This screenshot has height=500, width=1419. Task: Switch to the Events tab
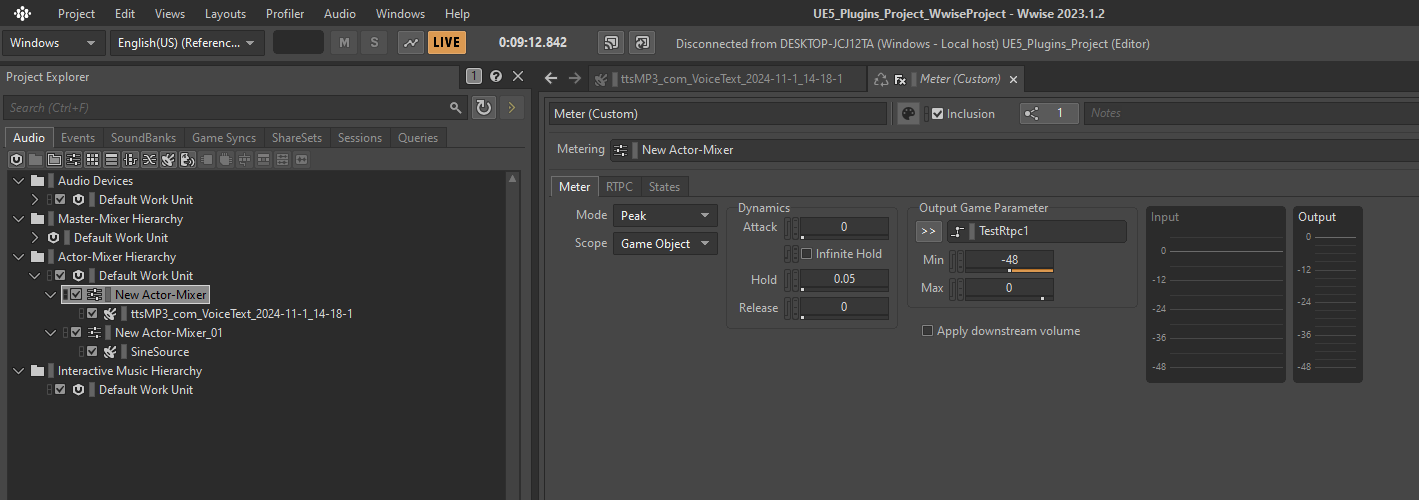78,138
